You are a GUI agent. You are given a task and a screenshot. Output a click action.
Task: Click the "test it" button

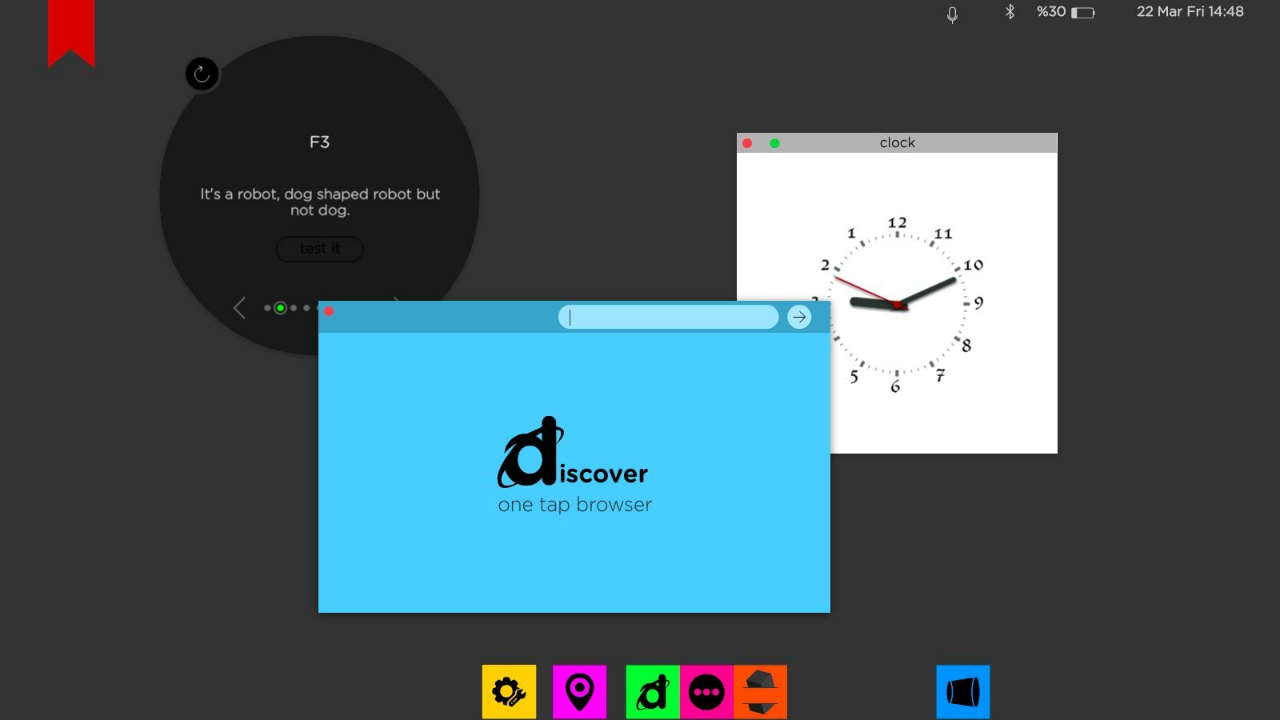pos(320,249)
